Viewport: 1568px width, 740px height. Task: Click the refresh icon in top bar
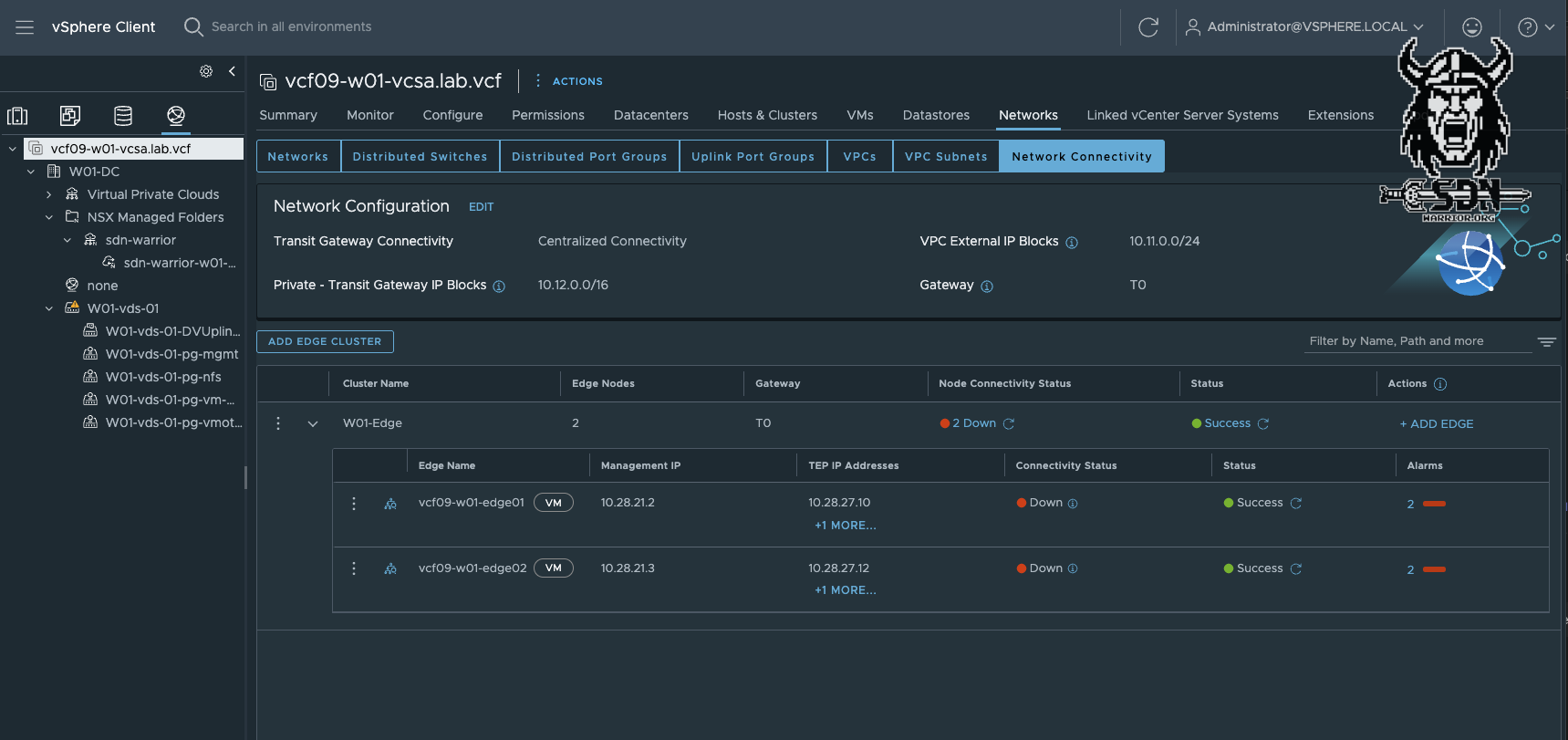[1148, 27]
